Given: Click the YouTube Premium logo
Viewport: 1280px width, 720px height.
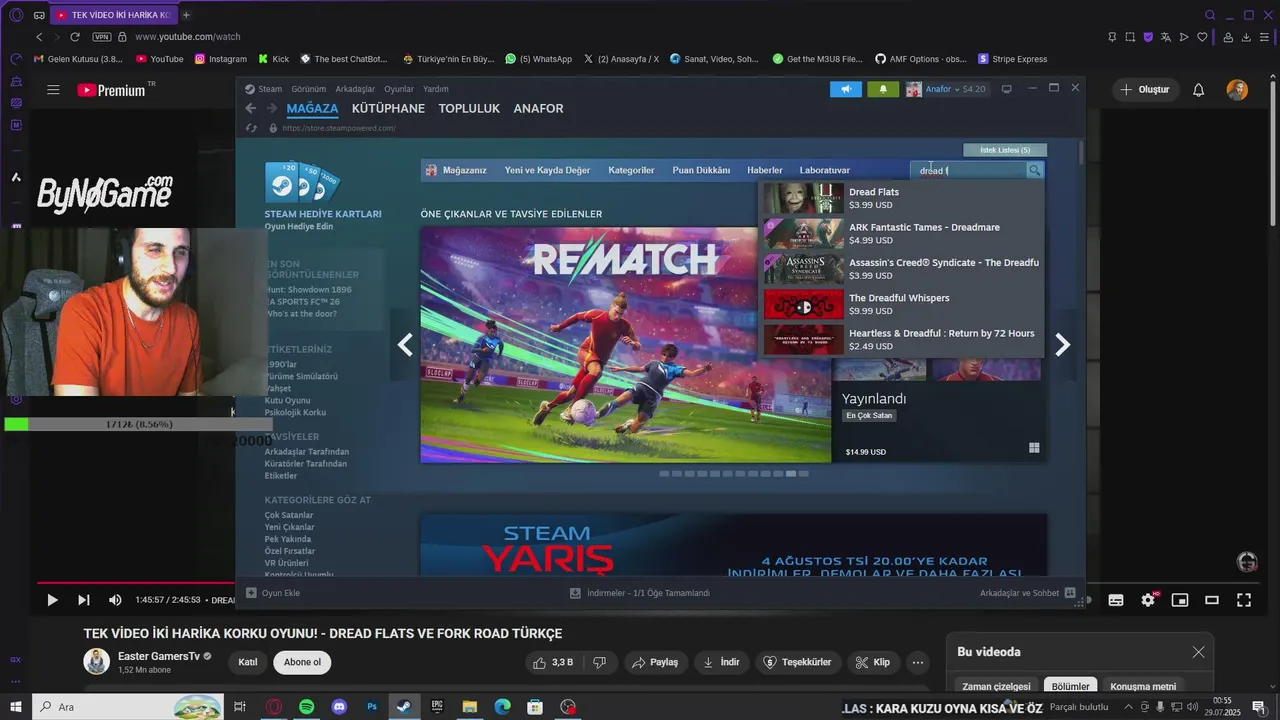Looking at the screenshot, I should 112,90.
